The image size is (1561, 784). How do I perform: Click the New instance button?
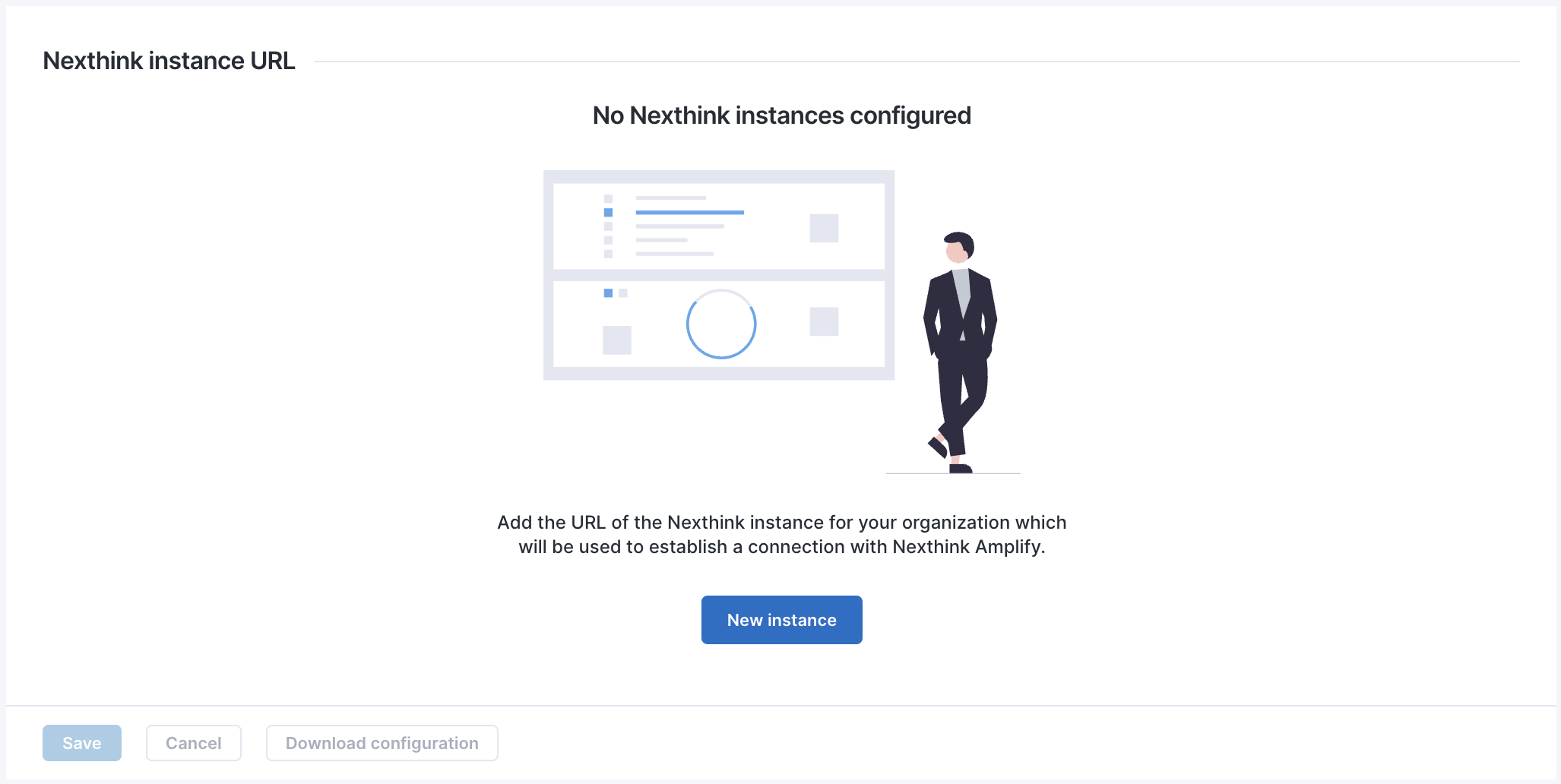pos(781,620)
